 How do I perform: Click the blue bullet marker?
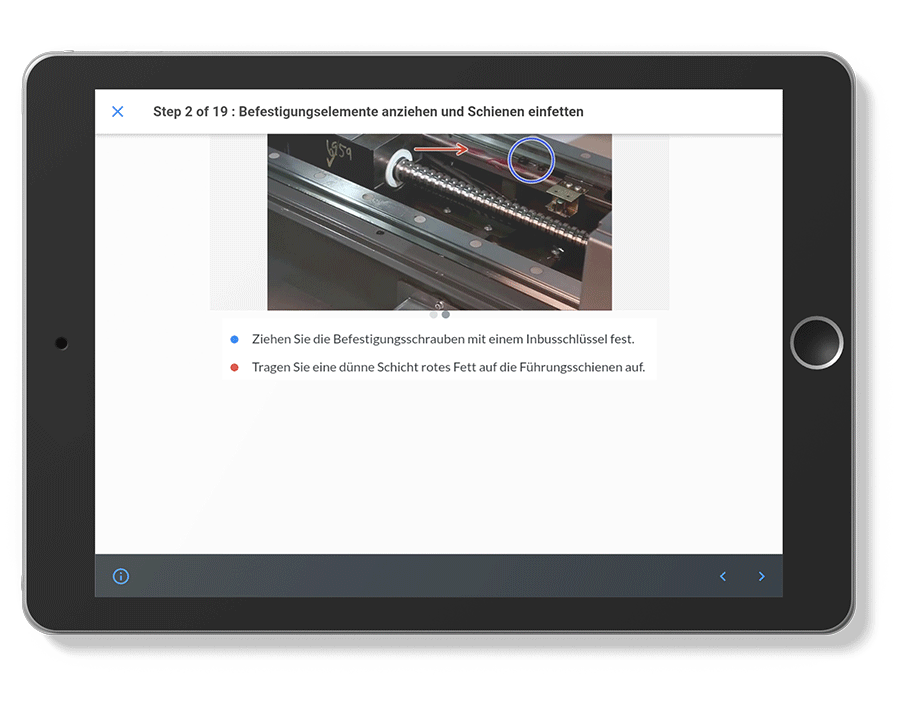point(234,340)
